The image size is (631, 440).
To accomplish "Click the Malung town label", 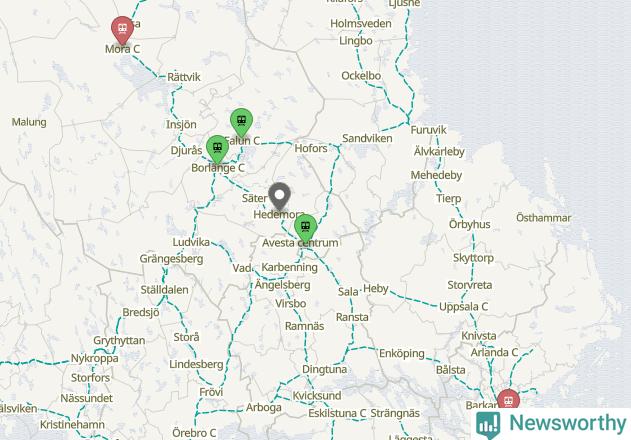I will point(29,122).
